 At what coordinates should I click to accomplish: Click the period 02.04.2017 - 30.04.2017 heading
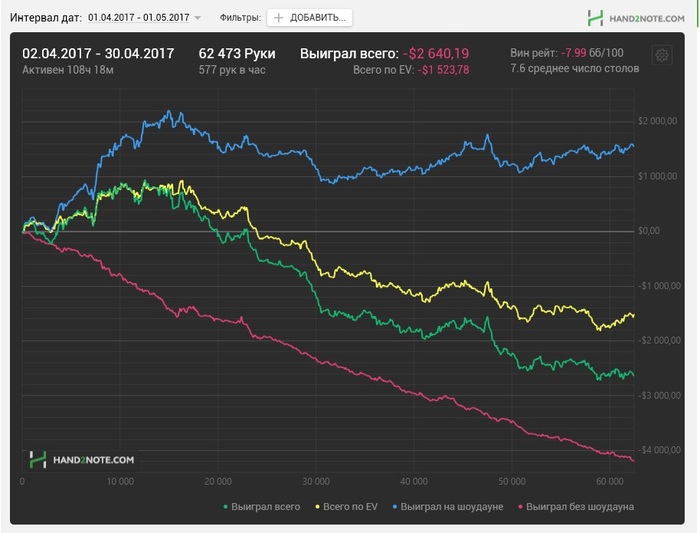click(x=98, y=54)
